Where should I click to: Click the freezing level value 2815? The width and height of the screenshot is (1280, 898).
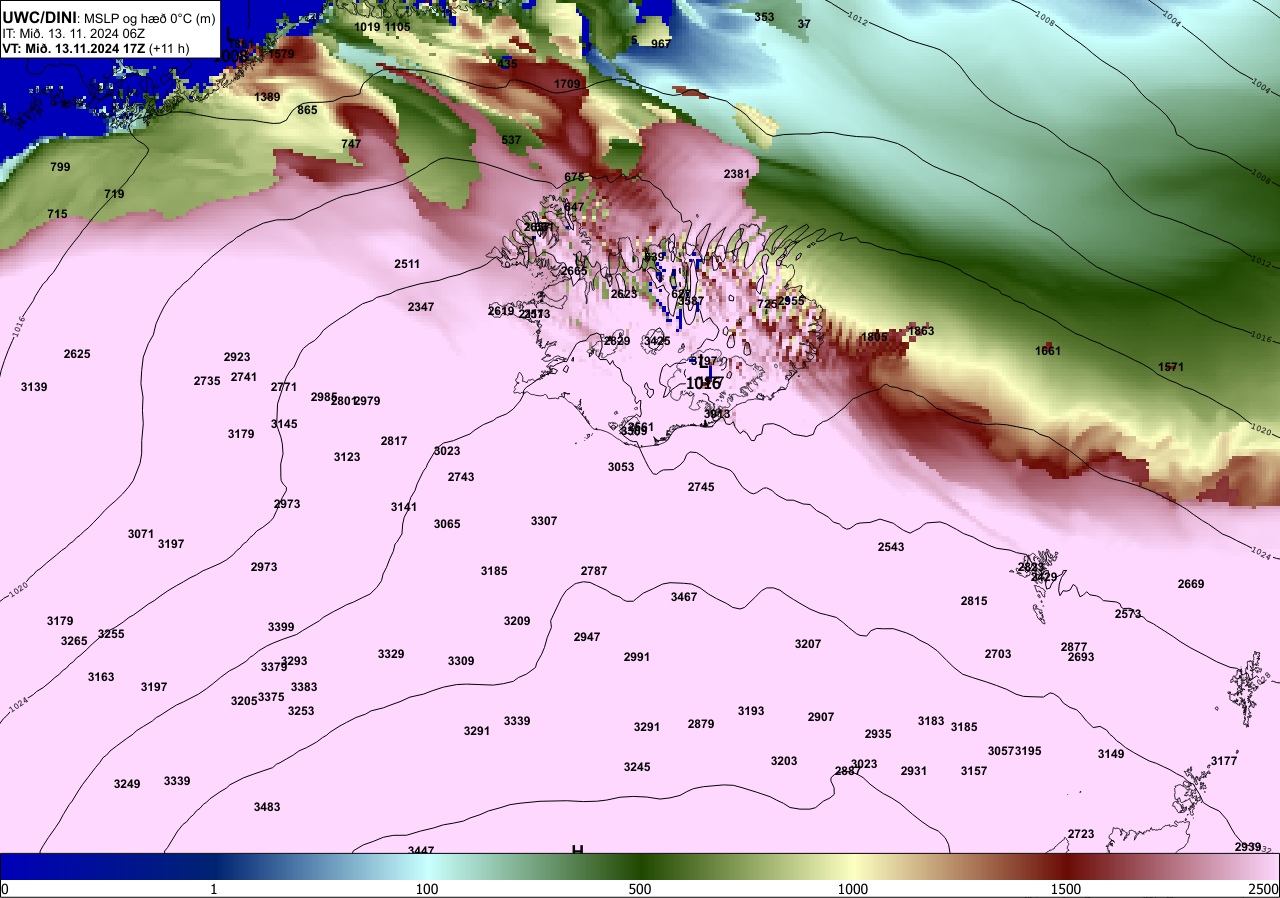pyautogui.click(x=974, y=601)
